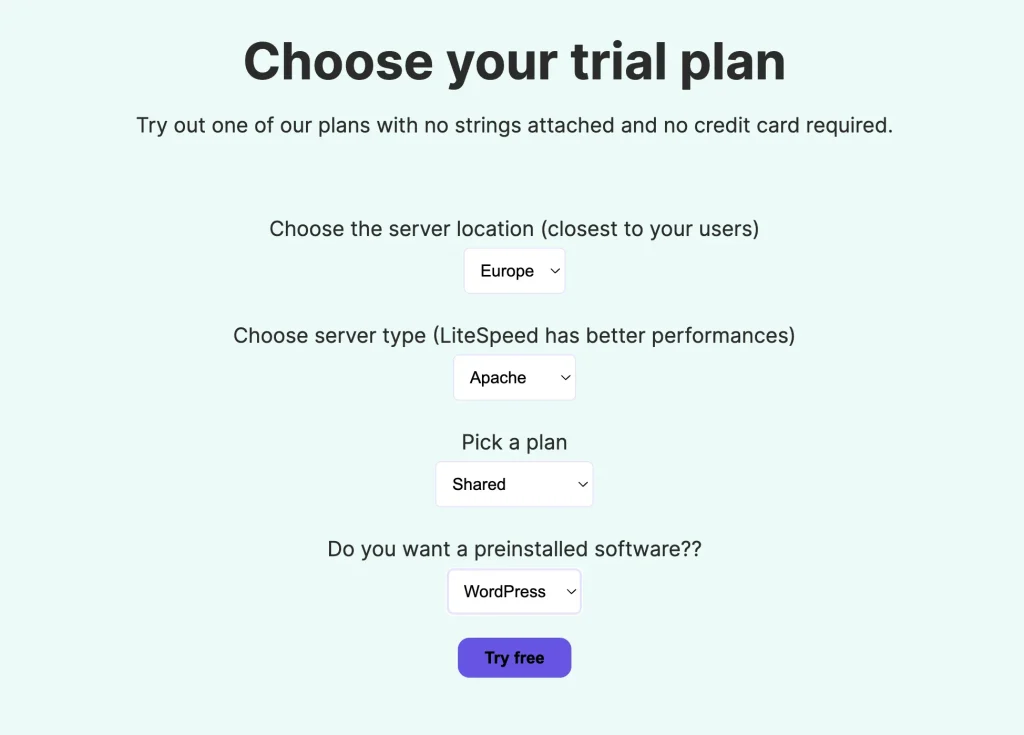Image resolution: width=1024 pixels, height=735 pixels.
Task: Click the heading Choose your trial plan
Action: pos(512,62)
